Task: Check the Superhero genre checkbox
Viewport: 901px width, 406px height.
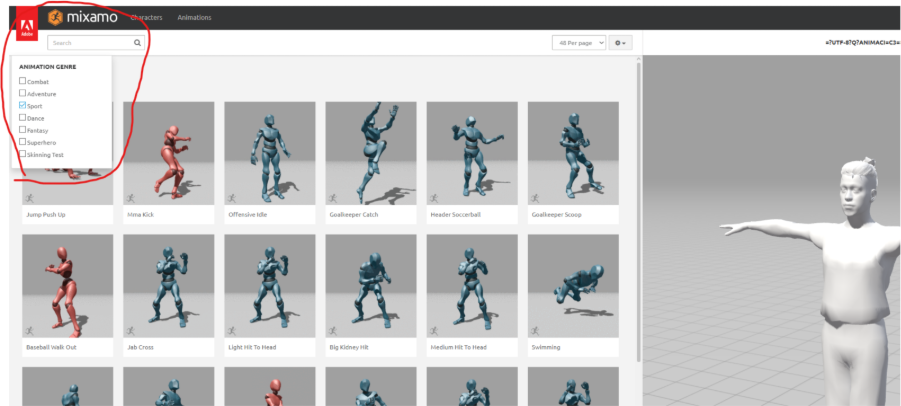Action: (x=23, y=142)
